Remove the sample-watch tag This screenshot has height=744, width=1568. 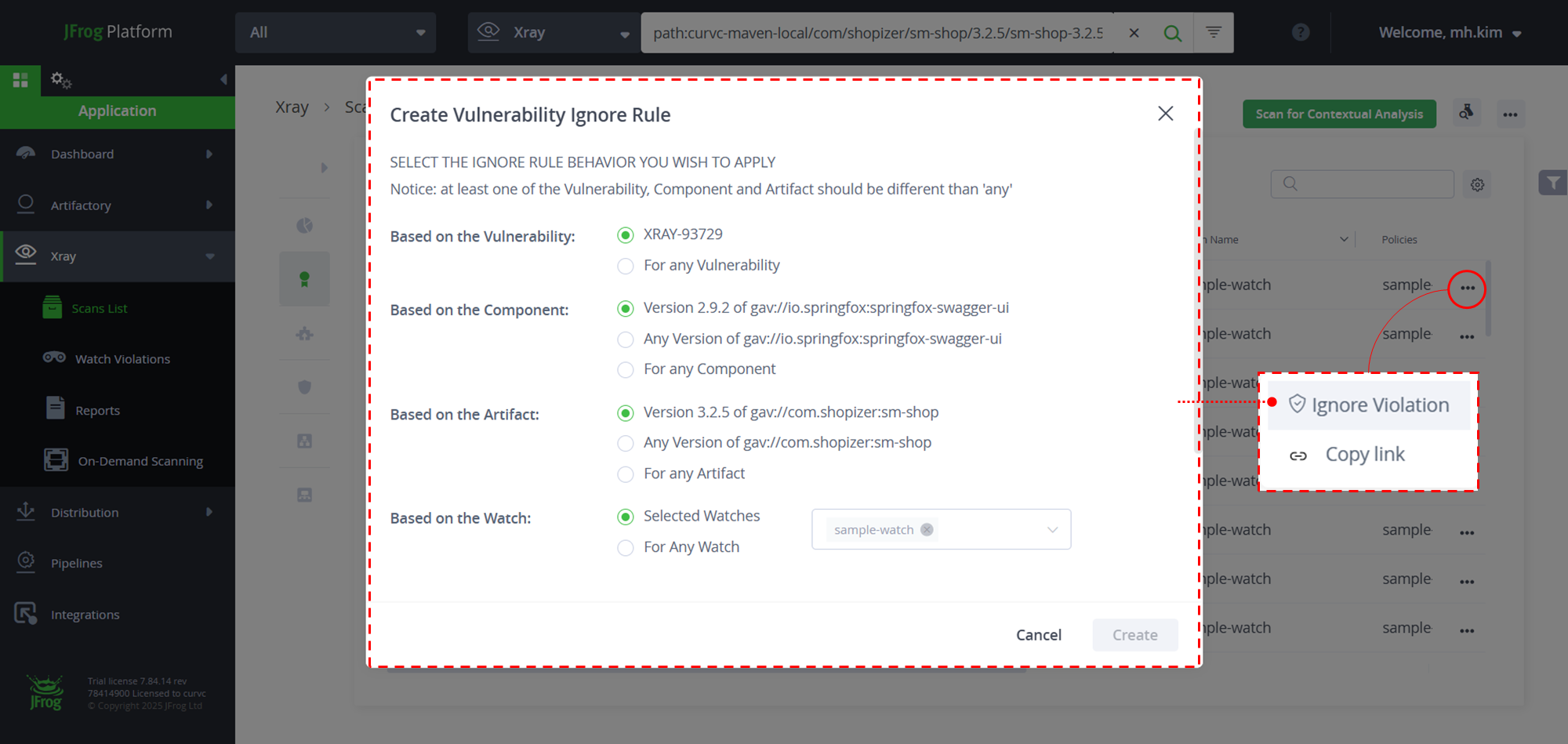927,529
